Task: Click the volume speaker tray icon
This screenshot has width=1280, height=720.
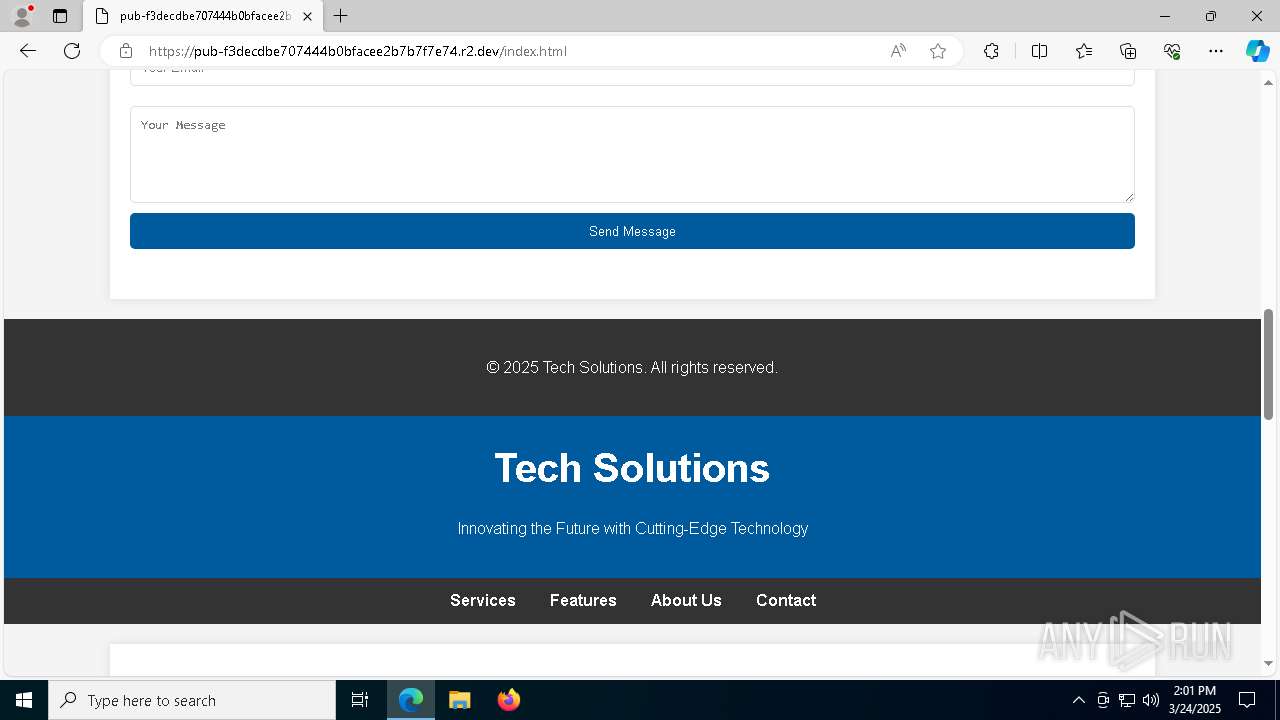Action: pos(1151,700)
